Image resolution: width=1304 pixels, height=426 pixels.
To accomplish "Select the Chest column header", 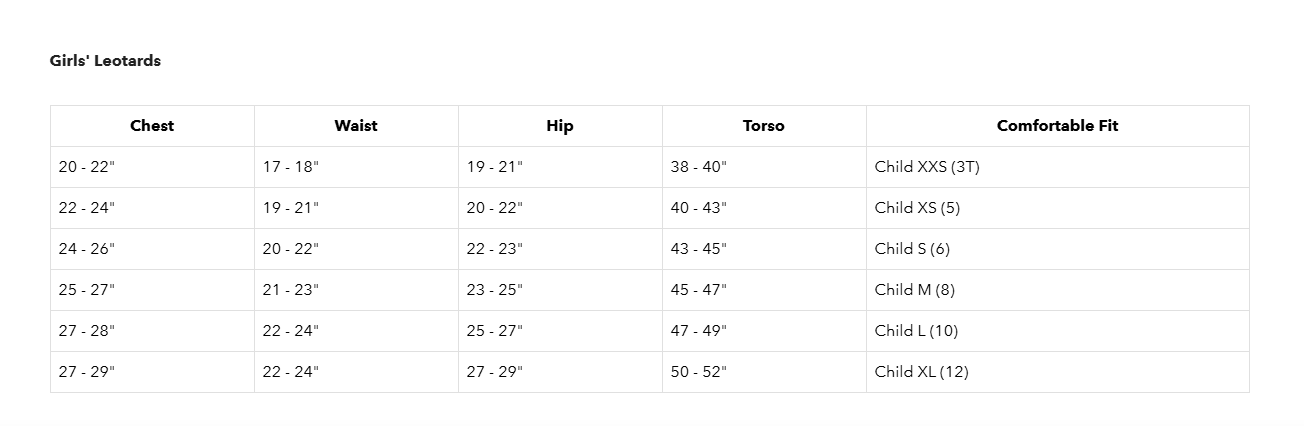I will pos(152,126).
